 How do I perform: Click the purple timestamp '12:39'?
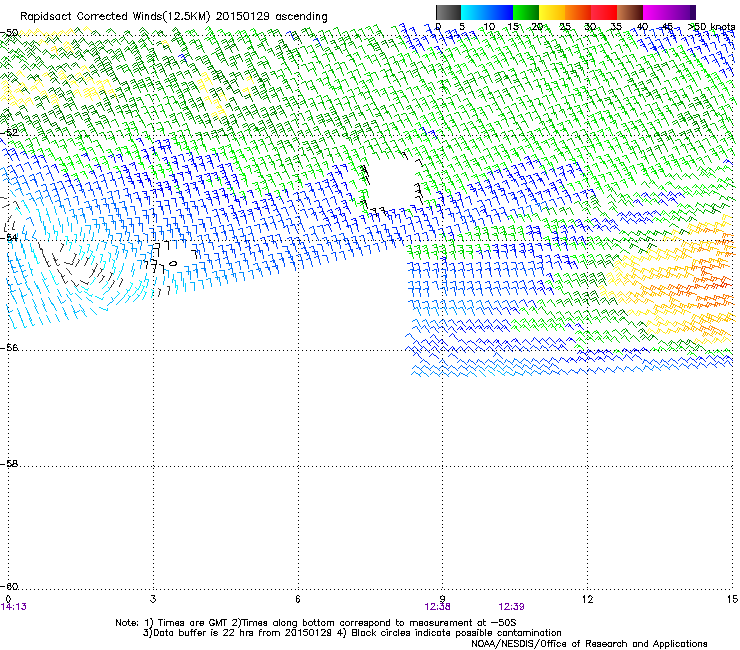(511, 607)
